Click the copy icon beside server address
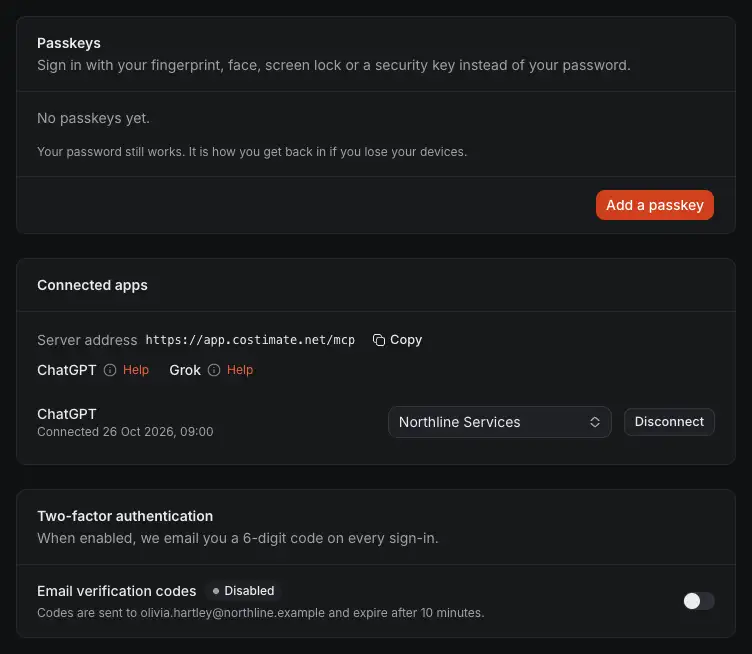Screen dimensions: 752x654 click(x=379, y=340)
